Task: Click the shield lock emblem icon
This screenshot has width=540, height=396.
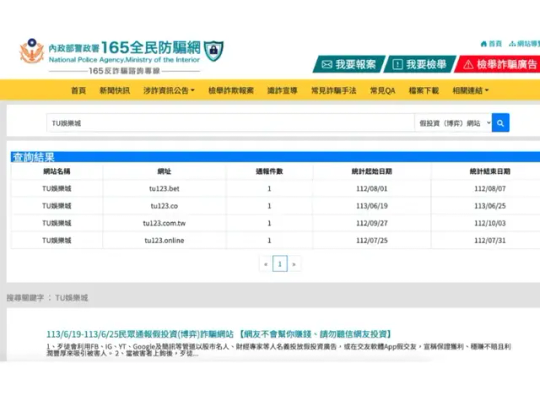Action: [214, 51]
